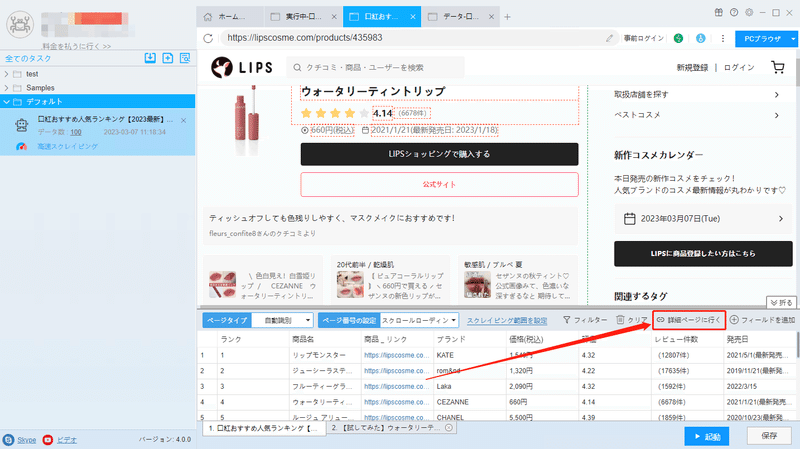Viewport: 800px width, 449px height.
Task: Select the 口紅おす browser tab
Action: [382, 17]
